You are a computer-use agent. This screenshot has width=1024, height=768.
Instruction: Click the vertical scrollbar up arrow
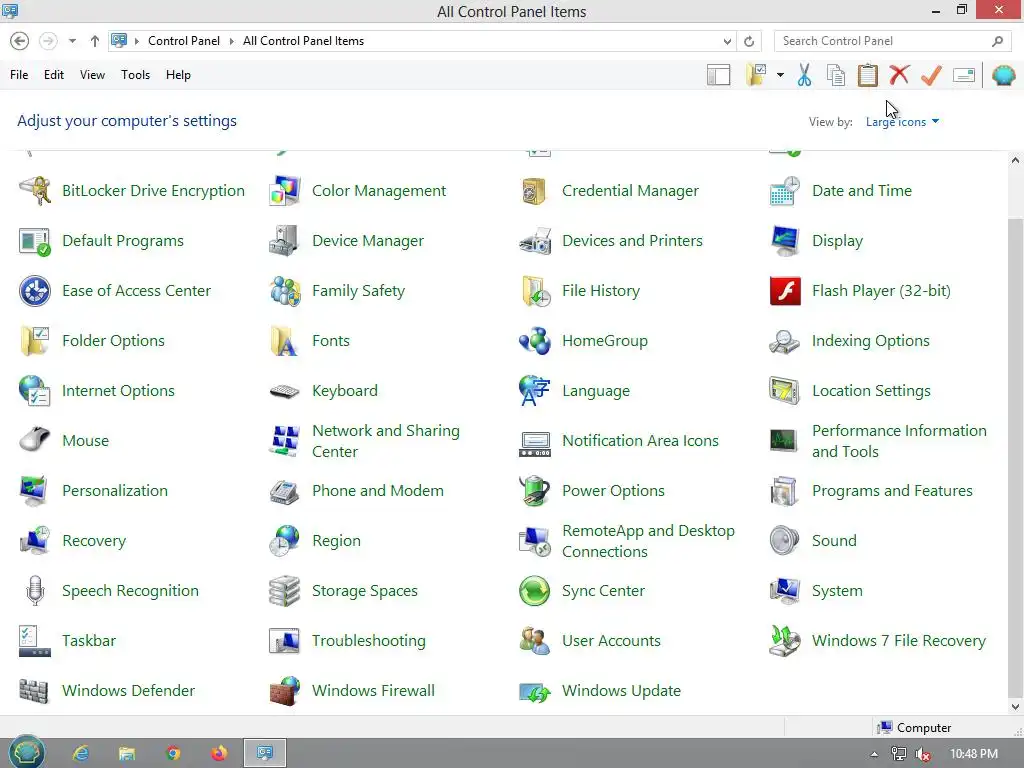pyautogui.click(x=1016, y=160)
